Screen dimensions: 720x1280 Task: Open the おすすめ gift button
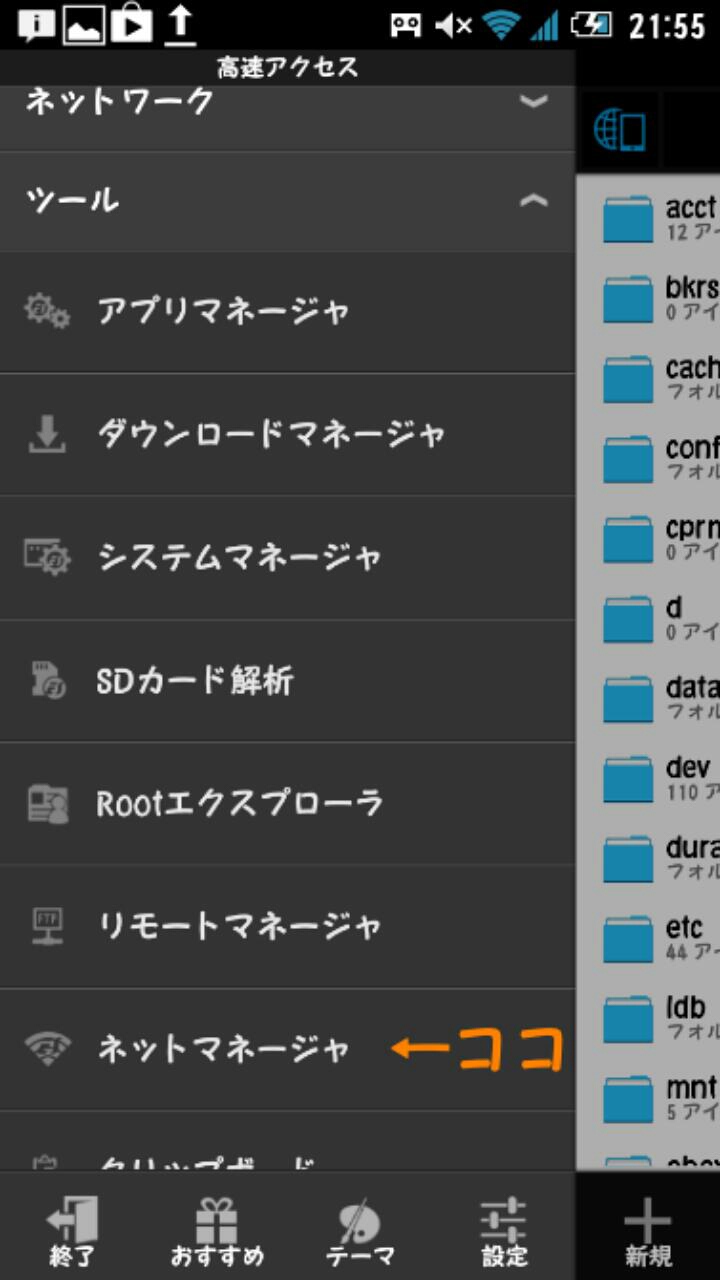[x=217, y=1231]
